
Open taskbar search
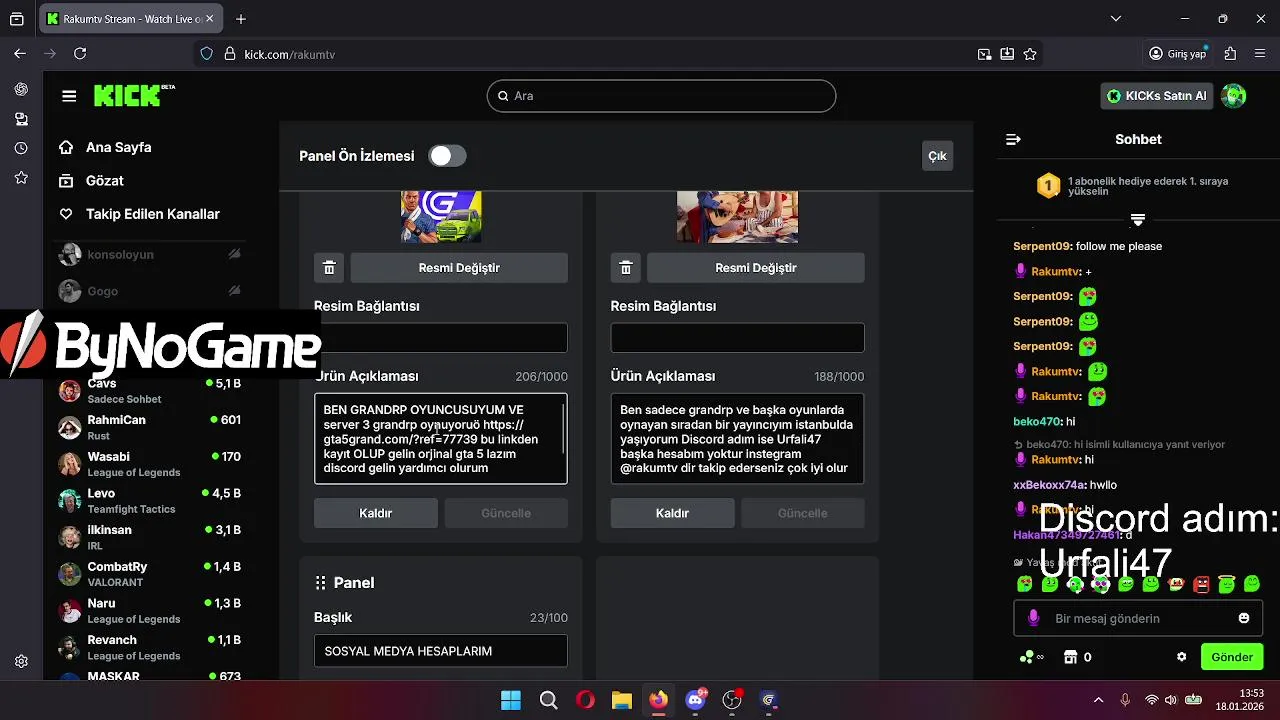tap(548, 700)
